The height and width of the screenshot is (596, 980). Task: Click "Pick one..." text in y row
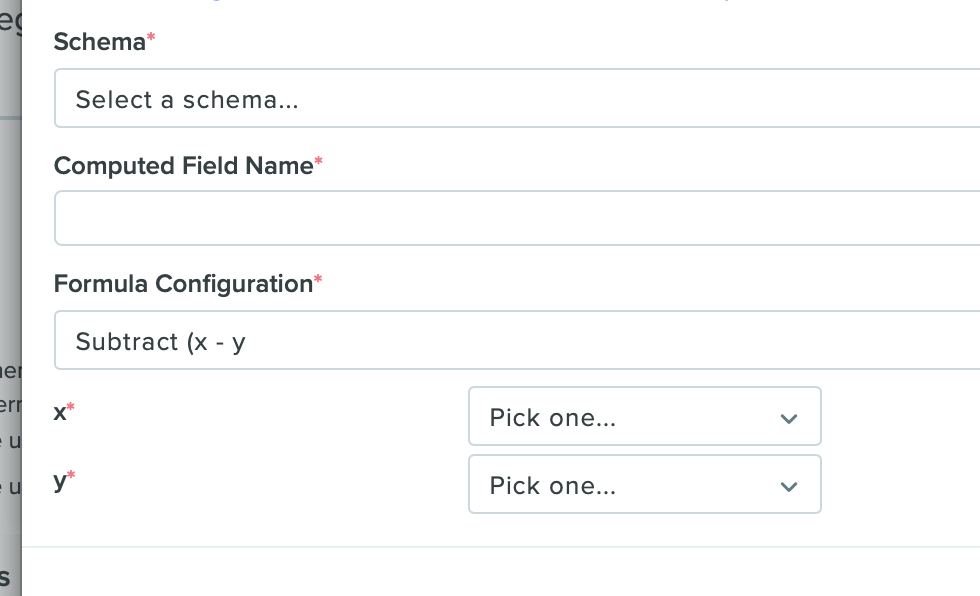(x=552, y=485)
